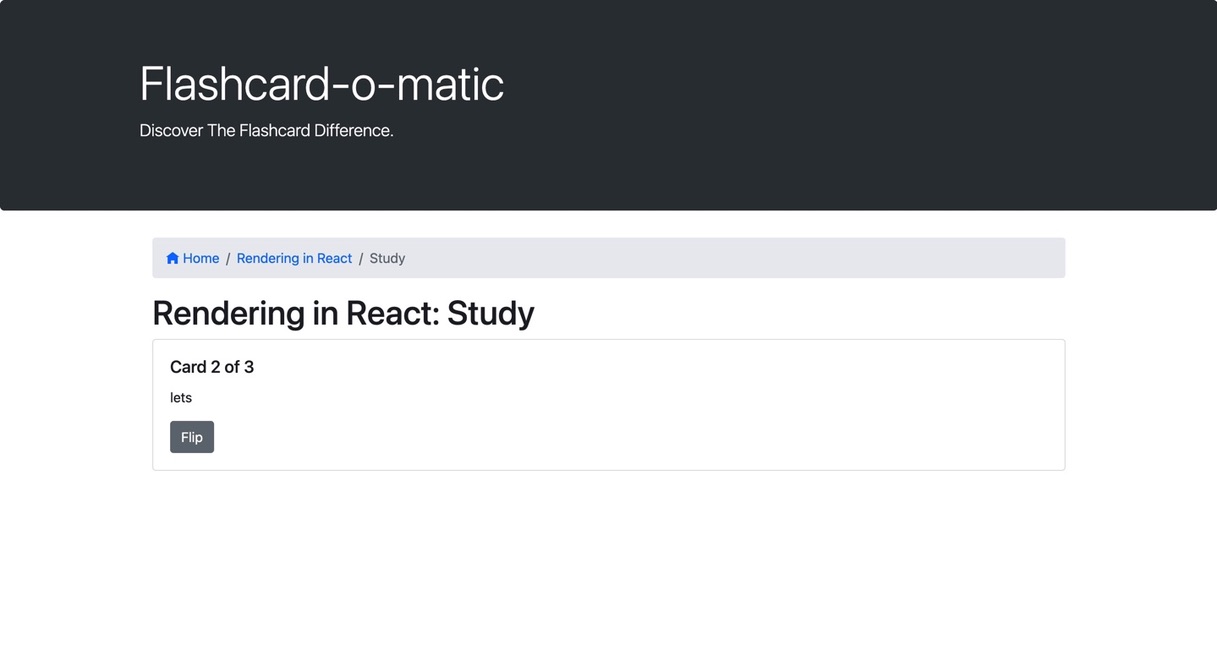1217x645 pixels.
Task: Click the Discover The Flashcard Difference tagline
Action: point(266,130)
